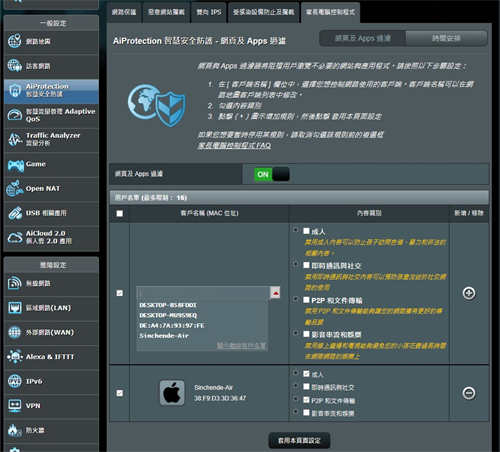
Task: Open the AiCloud 2.0 cloud icon
Action: (15, 237)
